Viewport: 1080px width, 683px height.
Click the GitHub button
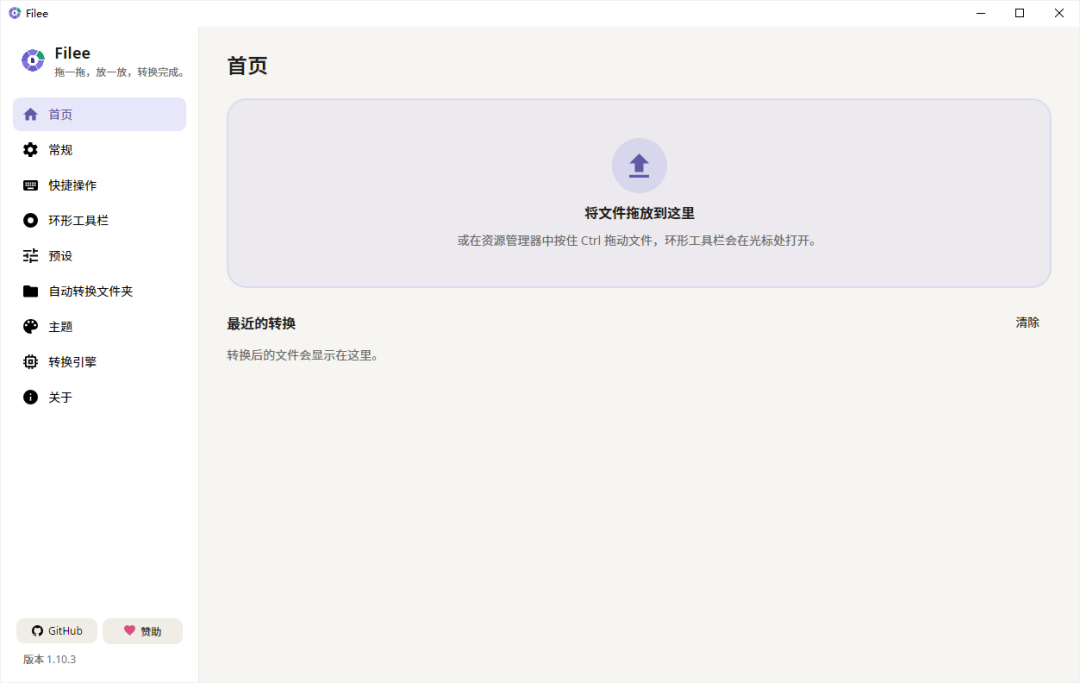[56, 631]
